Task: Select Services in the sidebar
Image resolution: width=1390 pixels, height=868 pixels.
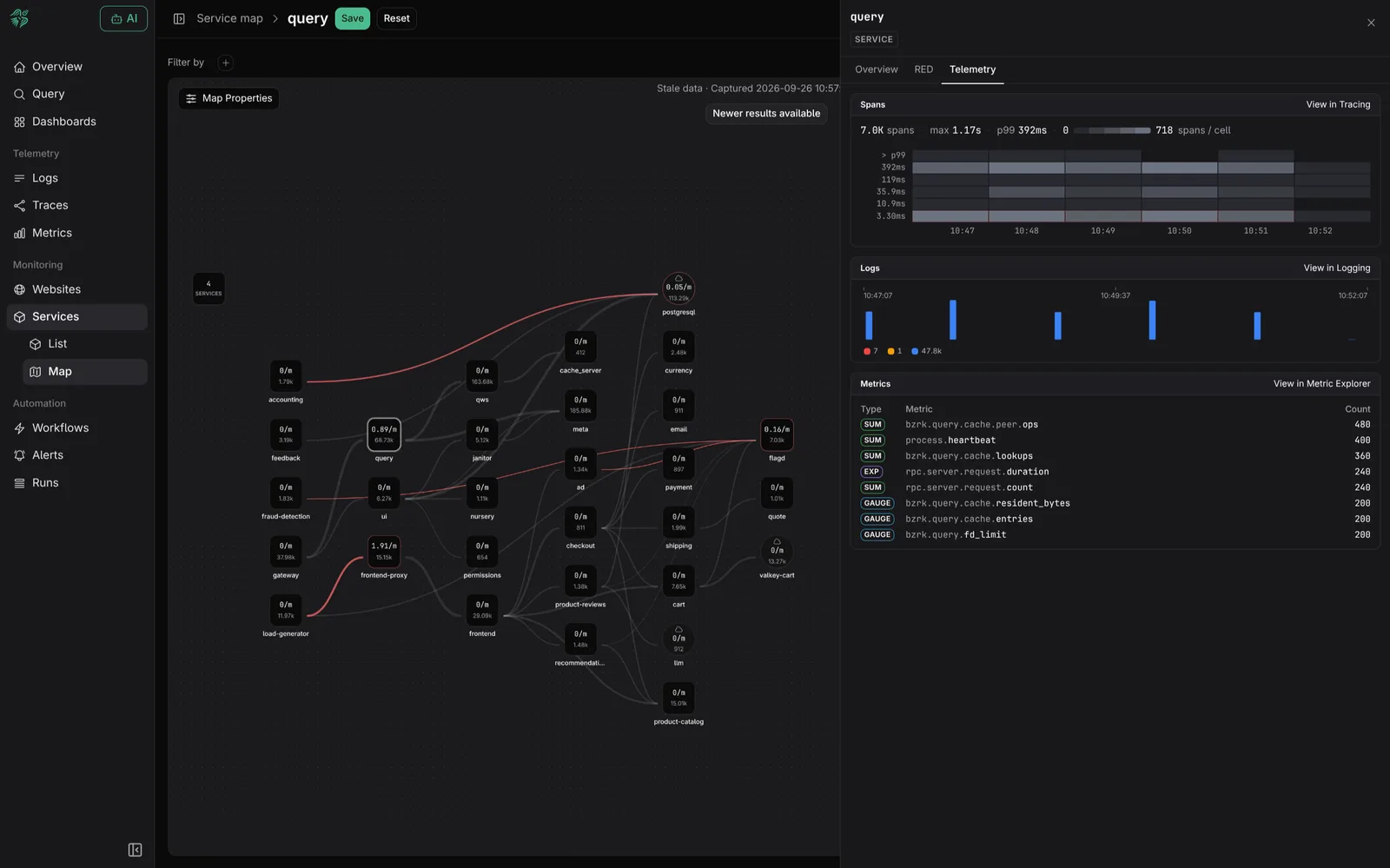Action: [76, 316]
